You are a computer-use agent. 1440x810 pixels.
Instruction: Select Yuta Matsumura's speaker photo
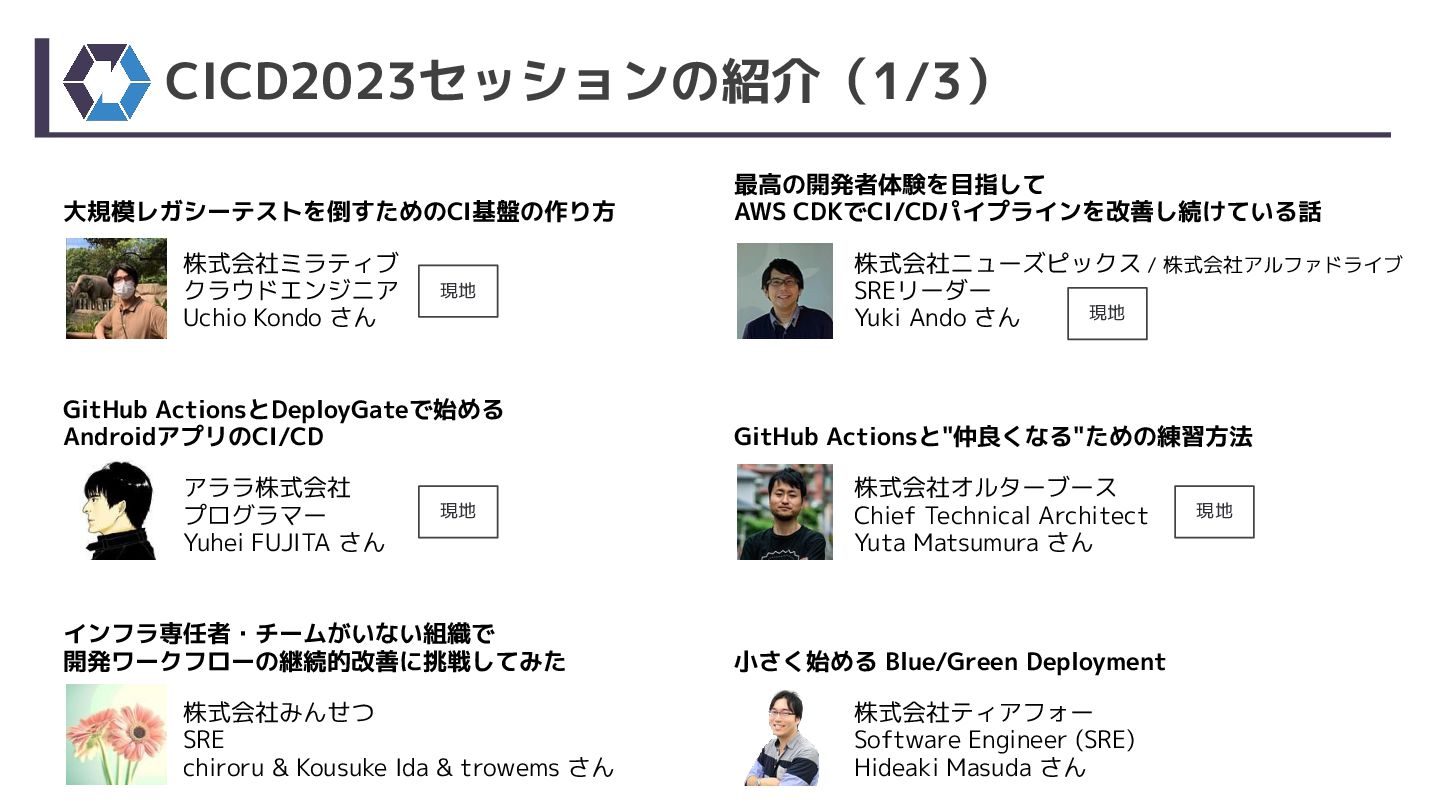pyautogui.click(x=785, y=512)
